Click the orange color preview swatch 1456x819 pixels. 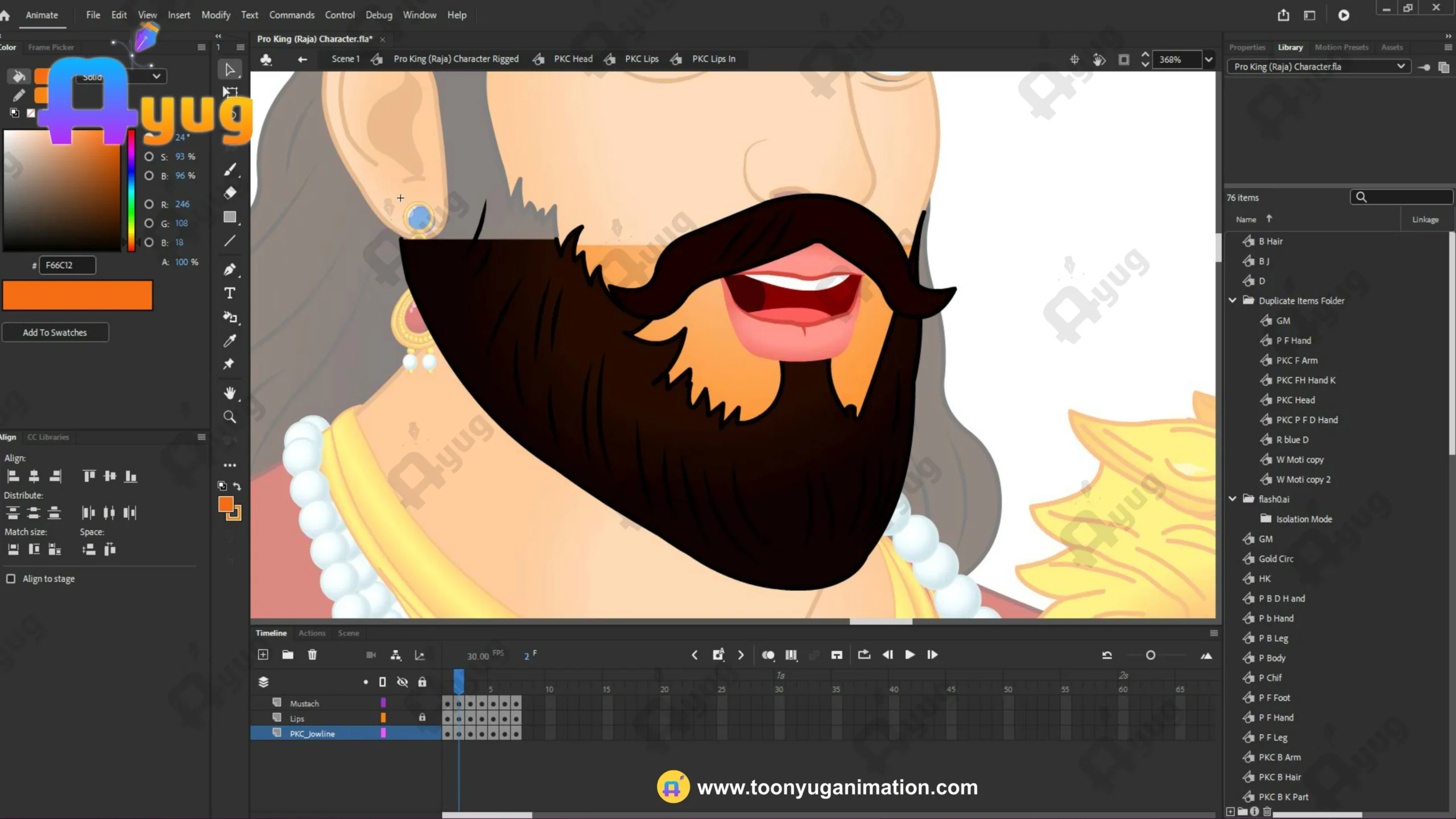77,295
